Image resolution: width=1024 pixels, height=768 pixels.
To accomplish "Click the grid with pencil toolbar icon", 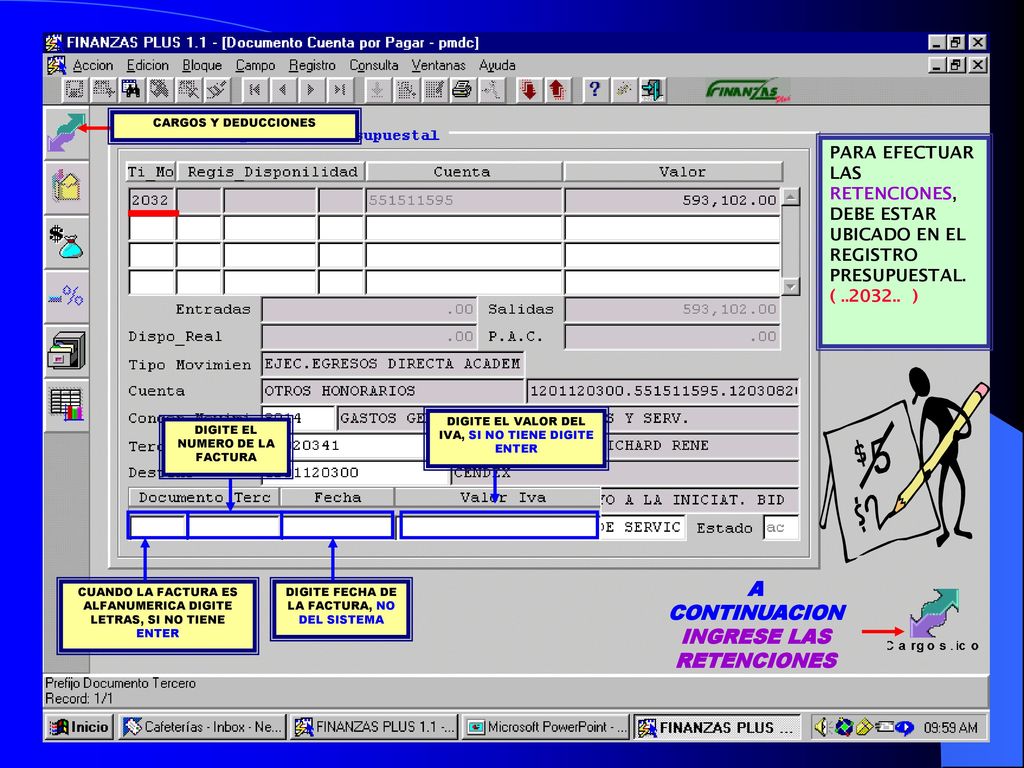I will coord(434,89).
